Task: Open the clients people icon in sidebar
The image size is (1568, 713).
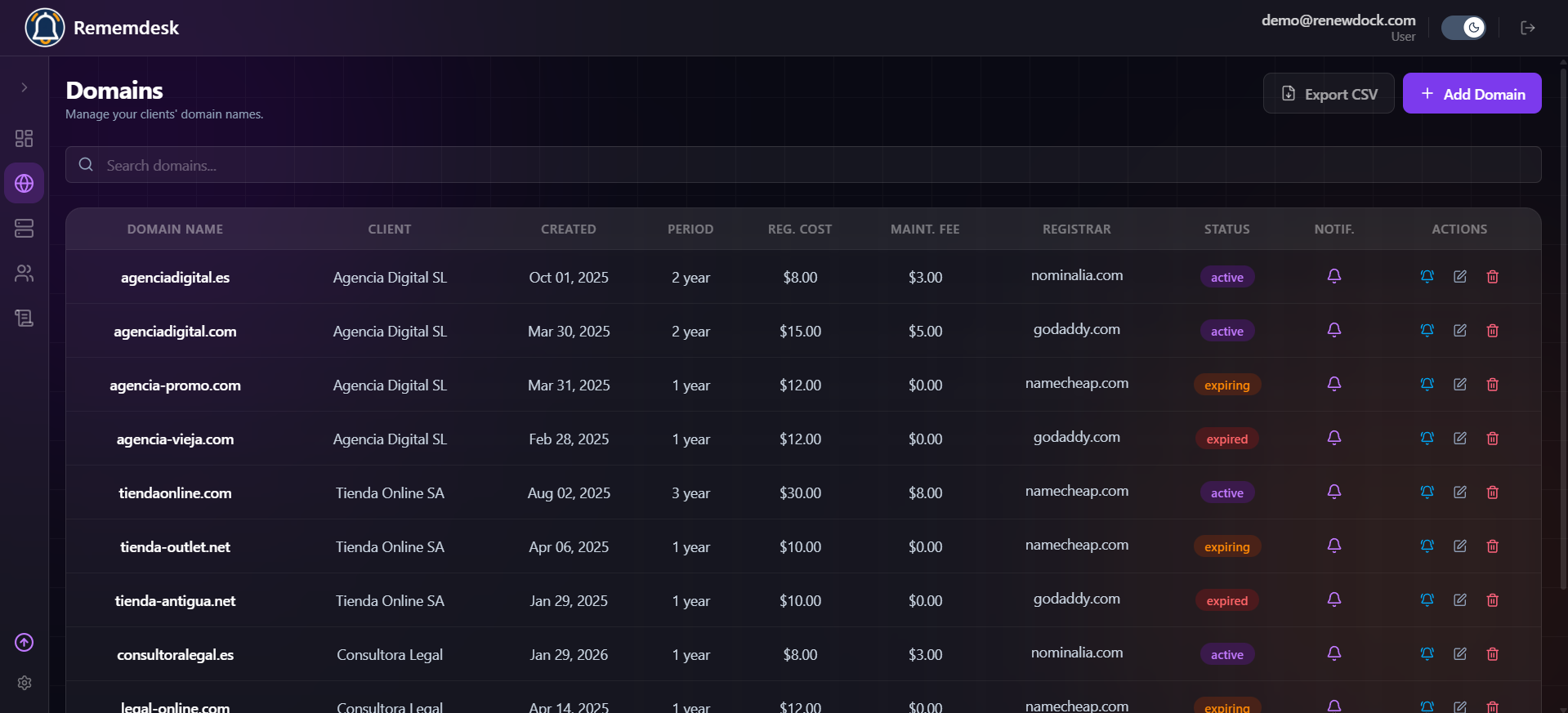Action: click(25, 273)
